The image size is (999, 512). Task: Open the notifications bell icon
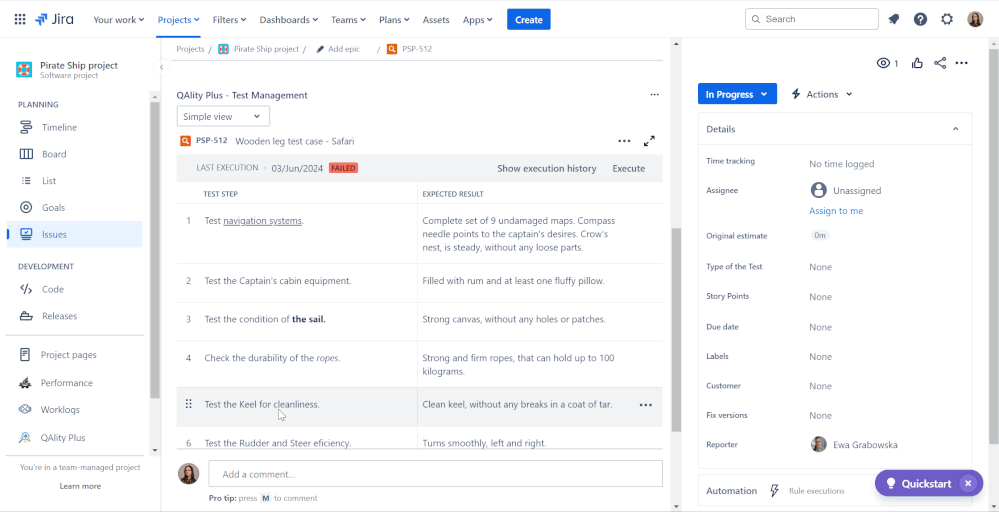pos(894,19)
